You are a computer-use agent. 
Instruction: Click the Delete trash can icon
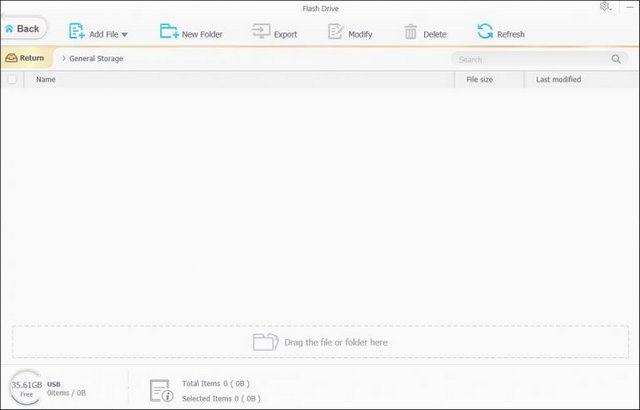pyautogui.click(x=410, y=32)
